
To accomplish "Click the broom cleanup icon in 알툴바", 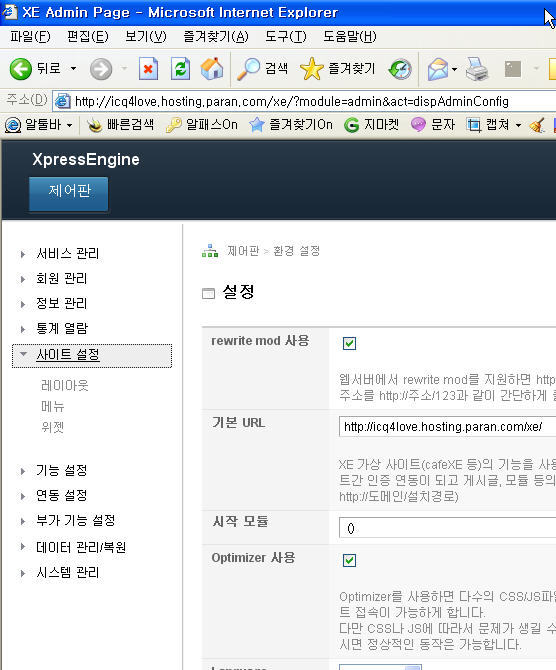I will [x=537, y=125].
